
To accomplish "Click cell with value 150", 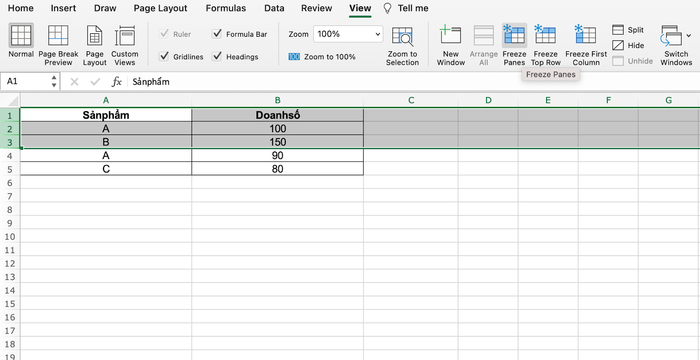I will pos(278,142).
